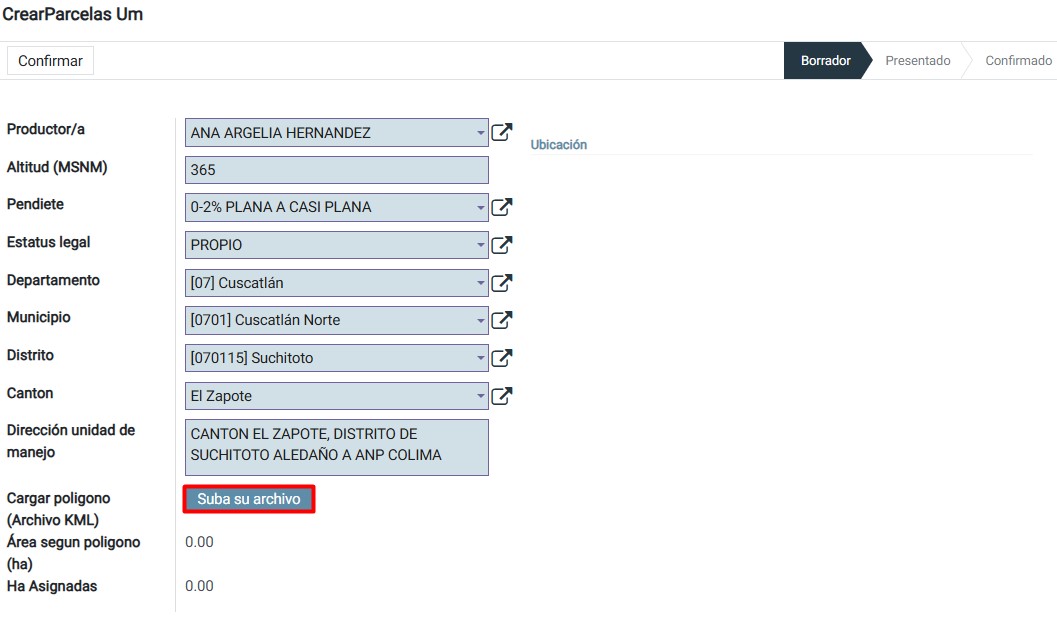Open Municipio record via external link icon
The width and height of the screenshot is (1057, 641).
(x=502, y=320)
